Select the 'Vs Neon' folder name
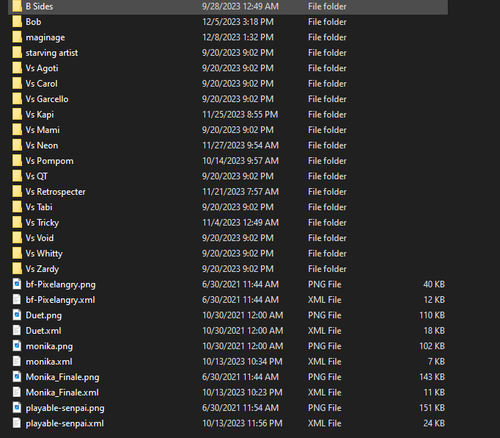The width and height of the screenshot is (500, 438). click(x=42, y=145)
